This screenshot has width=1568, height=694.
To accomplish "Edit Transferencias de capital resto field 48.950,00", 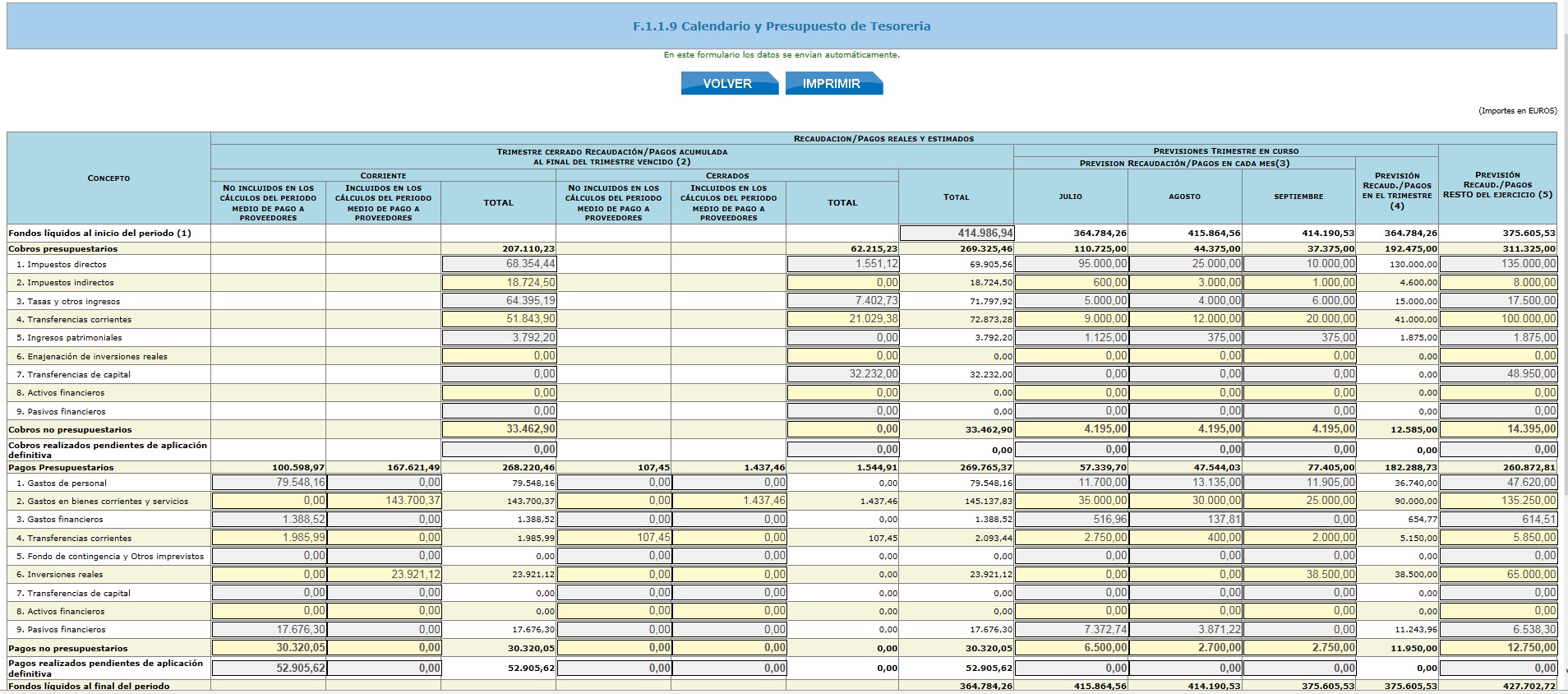I will pos(1499,374).
